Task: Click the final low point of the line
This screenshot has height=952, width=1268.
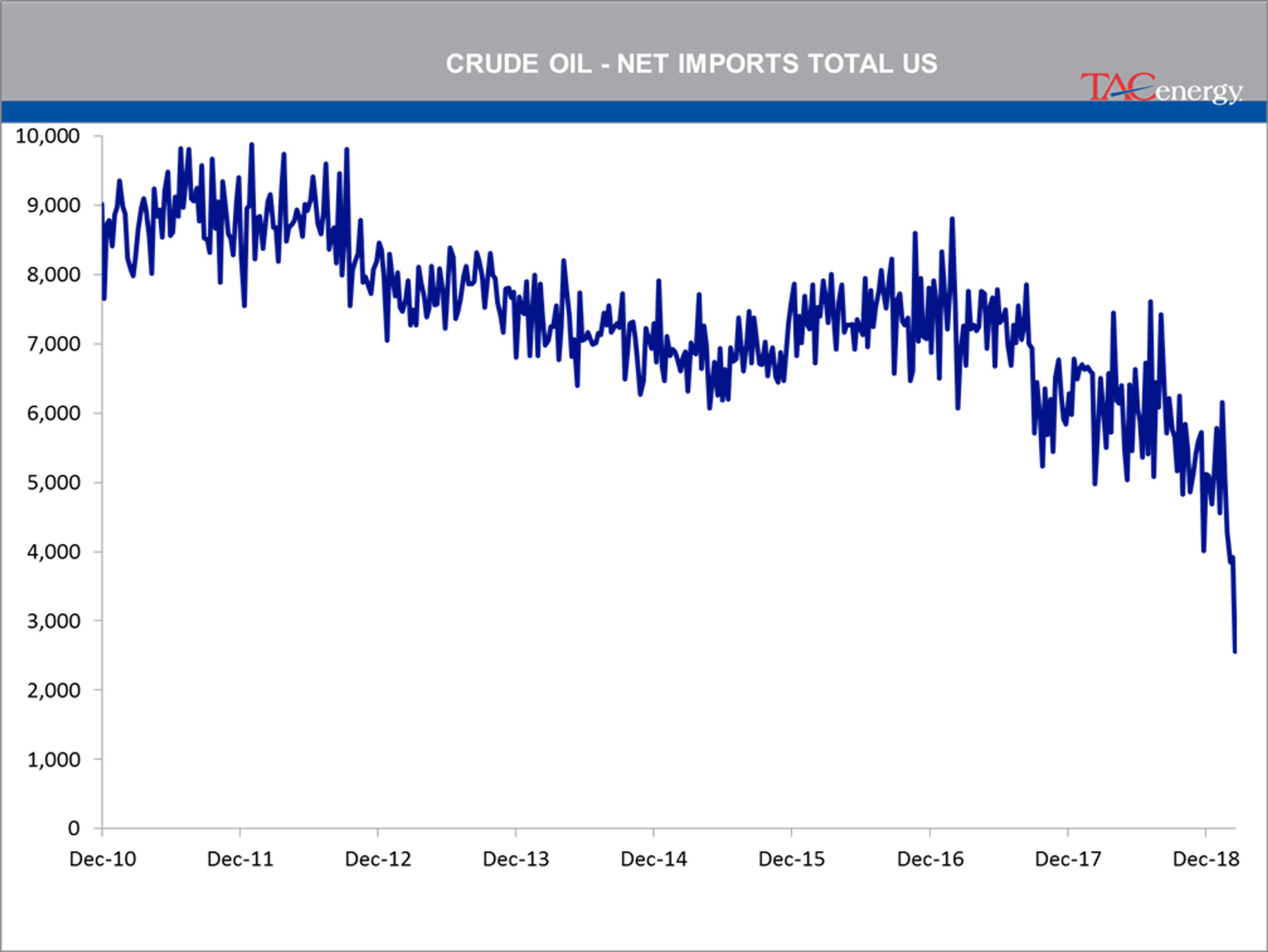Action: pos(1235,651)
